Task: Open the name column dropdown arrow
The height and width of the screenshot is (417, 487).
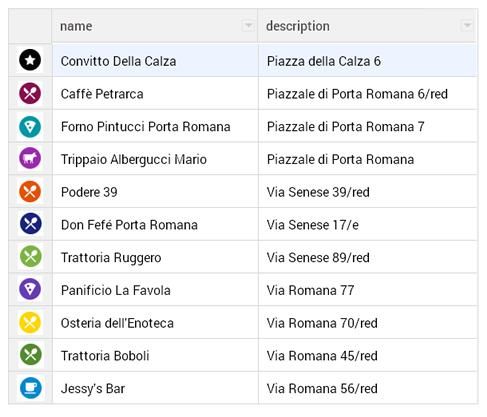Action: tap(248, 26)
